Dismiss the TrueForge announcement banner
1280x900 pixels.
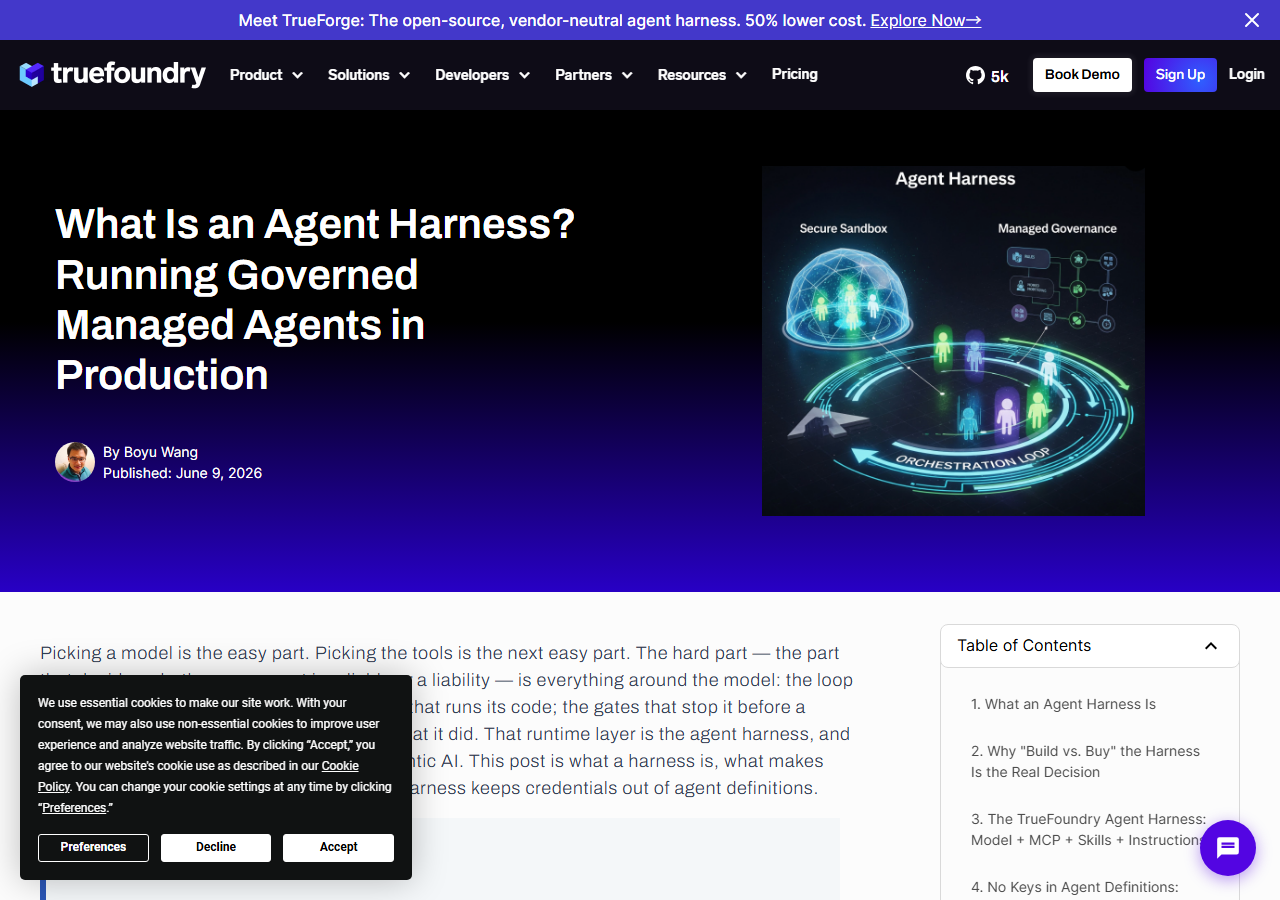coord(1252,20)
